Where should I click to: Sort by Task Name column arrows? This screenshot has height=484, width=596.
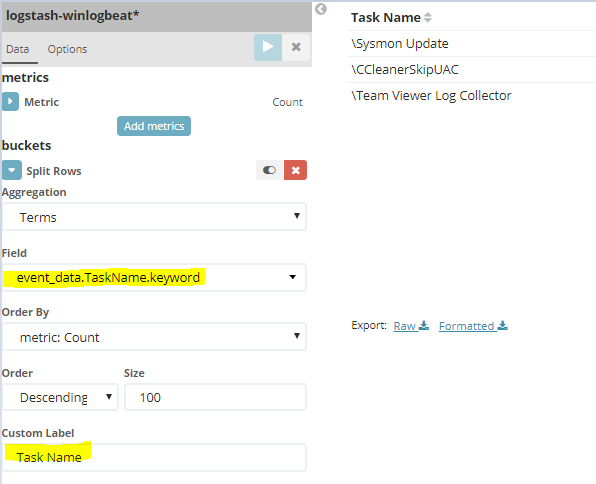(x=428, y=17)
